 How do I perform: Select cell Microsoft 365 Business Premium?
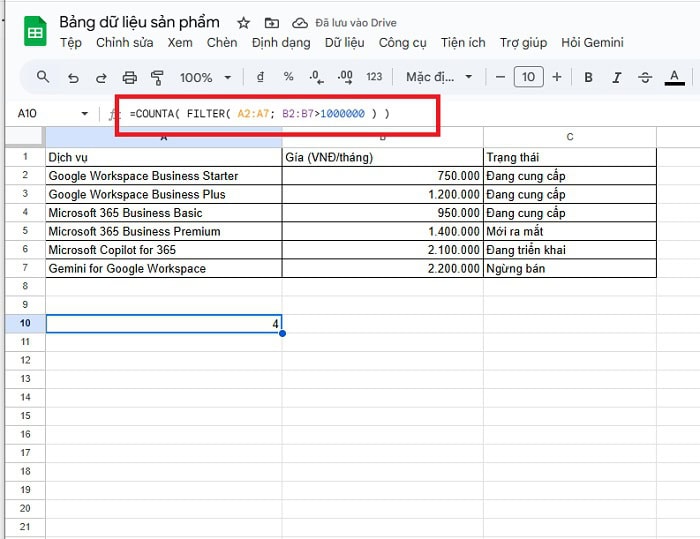[164, 231]
